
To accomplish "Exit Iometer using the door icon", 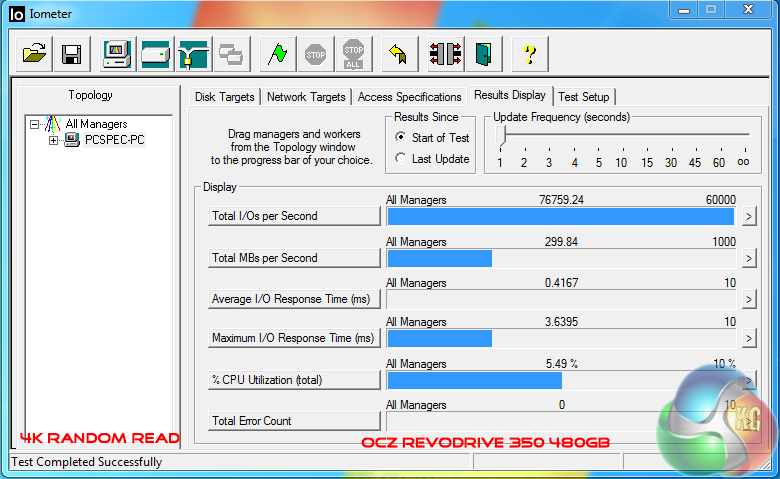I will pyautogui.click(x=484, y=53).
